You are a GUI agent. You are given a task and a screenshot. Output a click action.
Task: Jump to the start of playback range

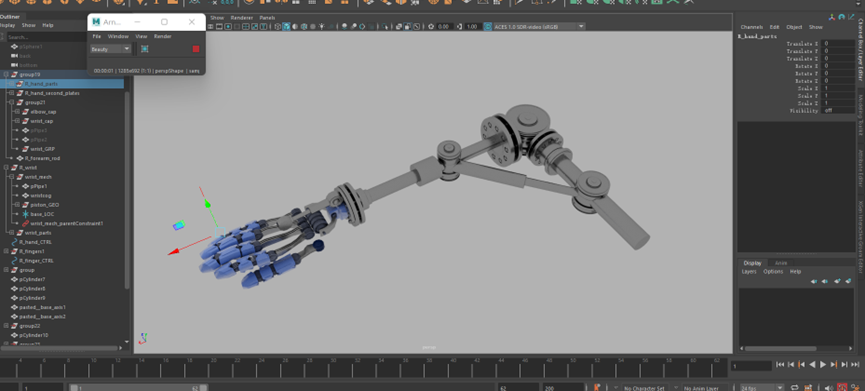780,365
